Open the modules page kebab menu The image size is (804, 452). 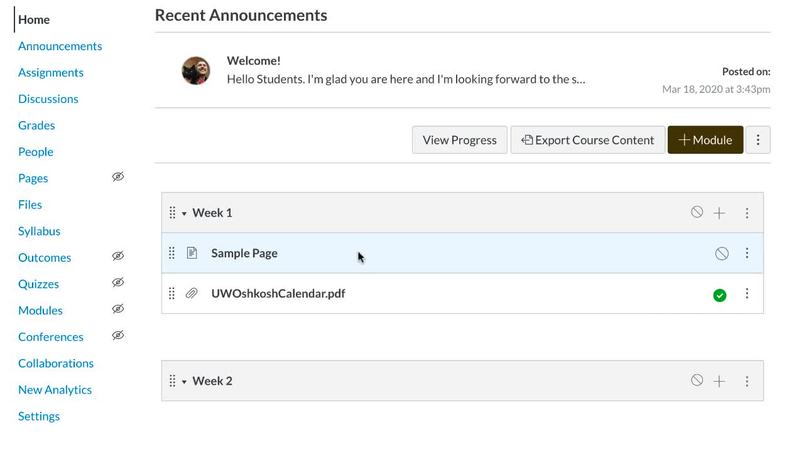pos(758,140)
